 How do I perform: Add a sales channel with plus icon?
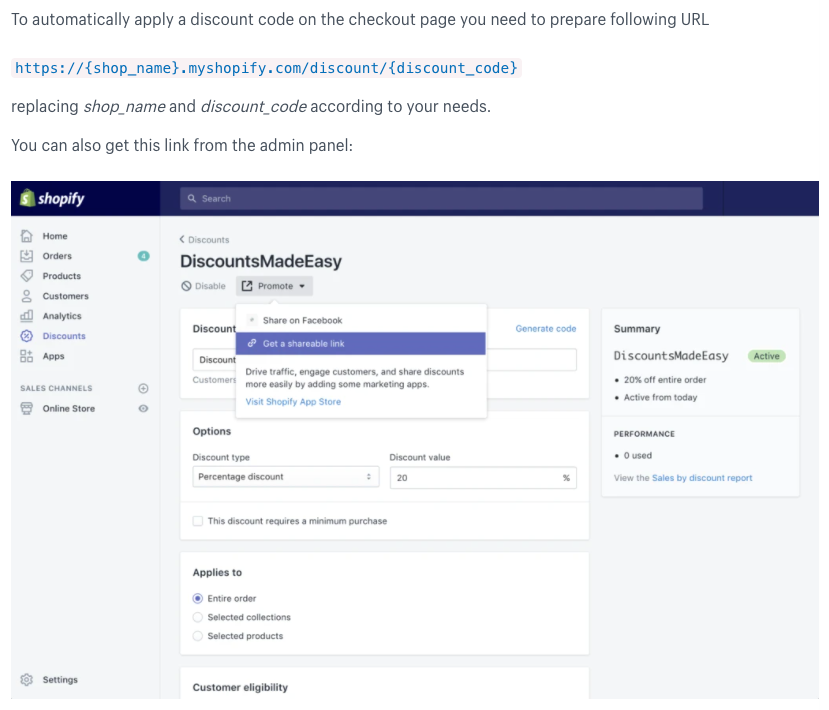tap(143, 388)
